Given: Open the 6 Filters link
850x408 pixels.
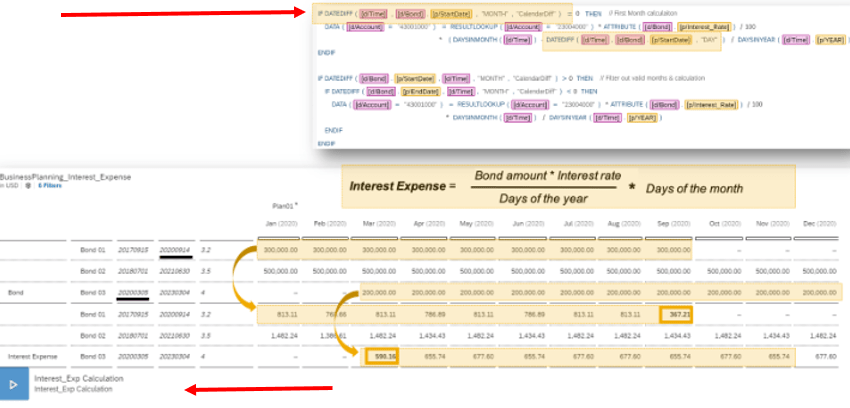Looking at the screenshot, I should pos(49,185).
